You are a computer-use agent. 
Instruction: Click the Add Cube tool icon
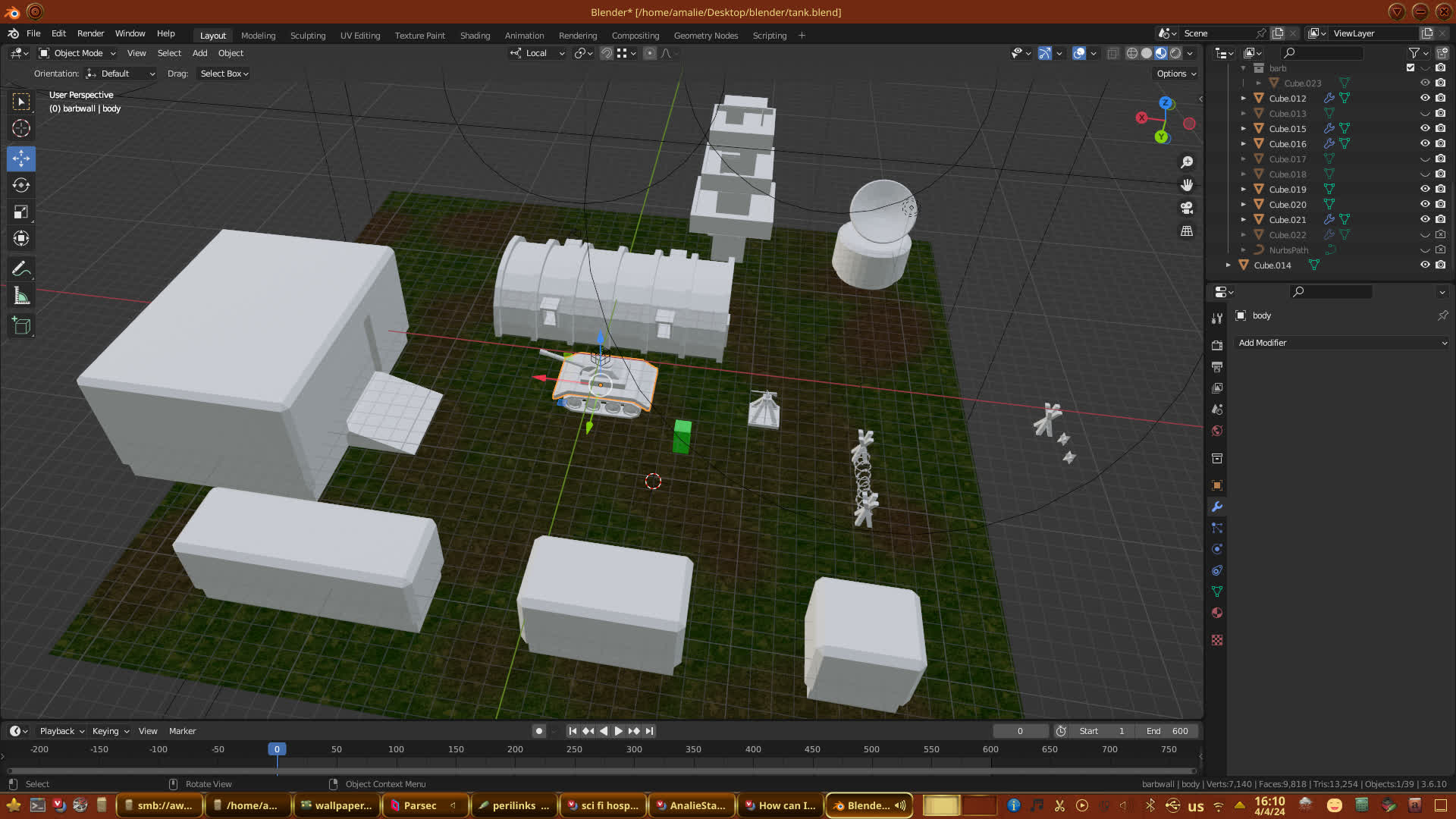click(21, 326)
